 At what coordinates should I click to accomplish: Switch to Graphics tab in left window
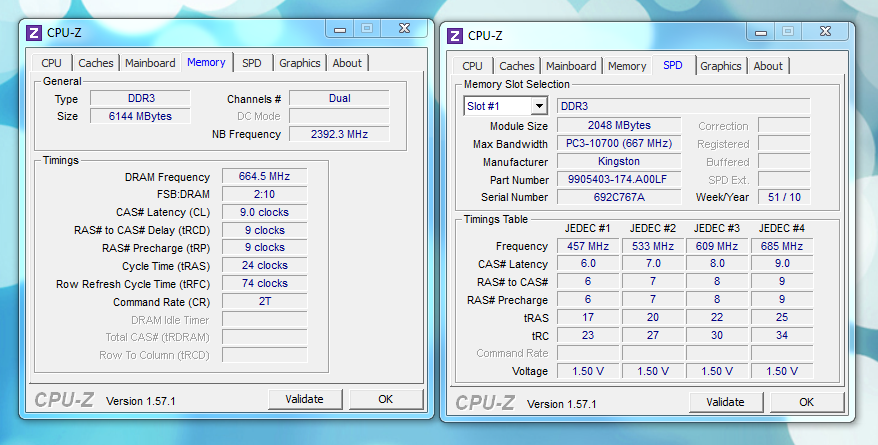click(x=300, y=63)
